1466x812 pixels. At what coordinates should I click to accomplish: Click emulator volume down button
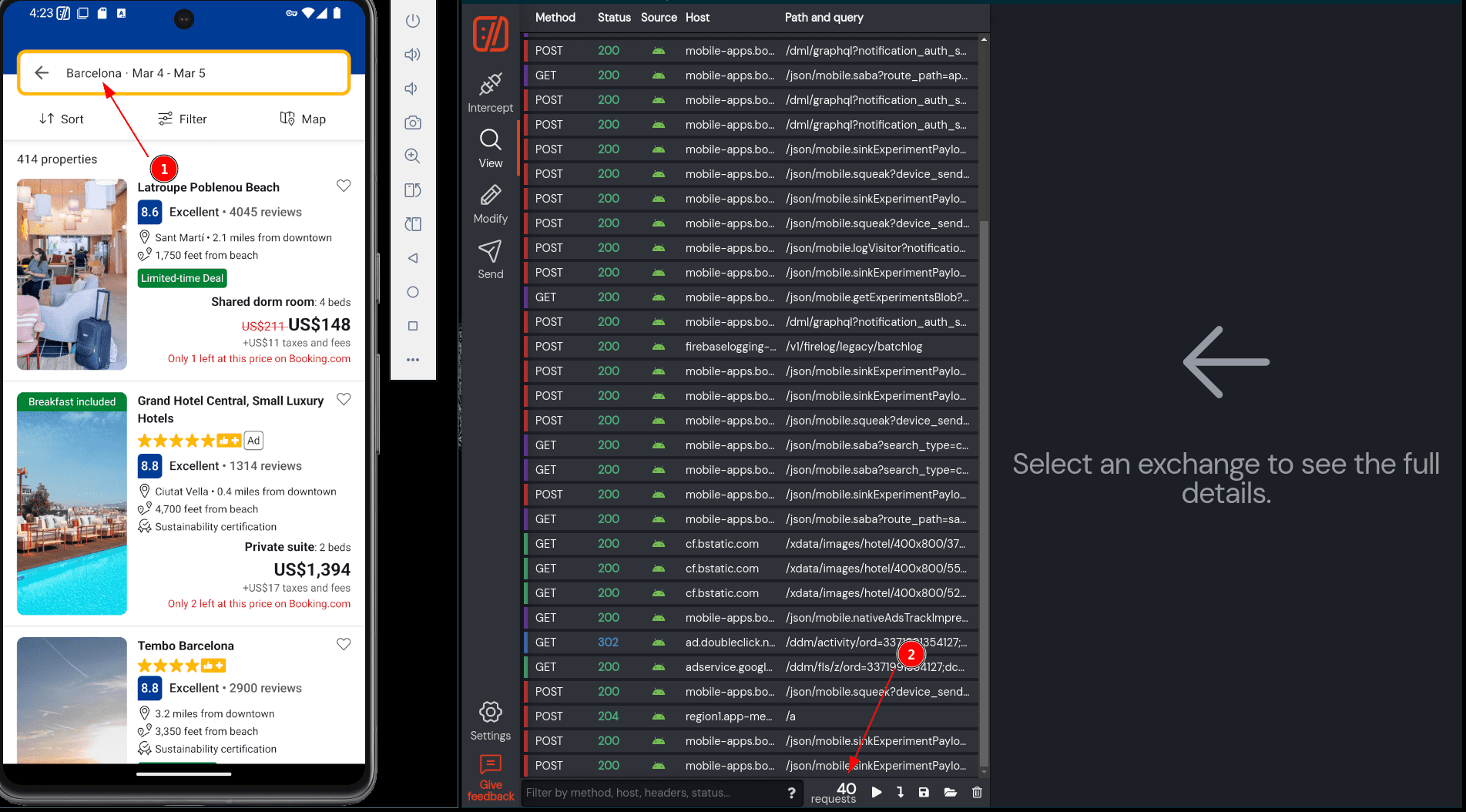(413, 89)
